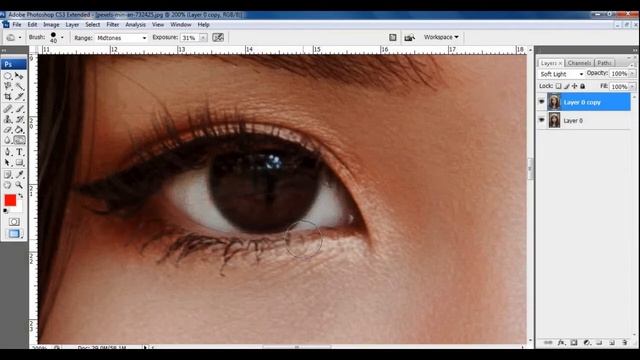640x360 pixels.
Task: Switch to the Paths tab
Action: click(604, 63)
